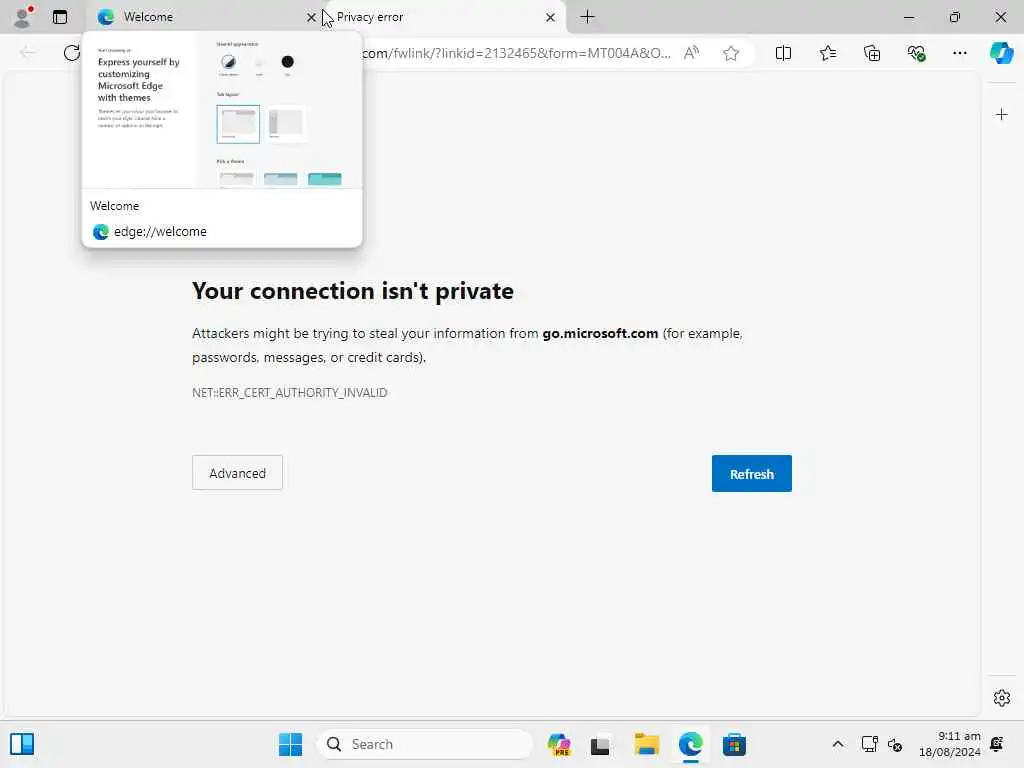
Task: Click the 'Your connection isn't private' heading
Action: (353, 291)
